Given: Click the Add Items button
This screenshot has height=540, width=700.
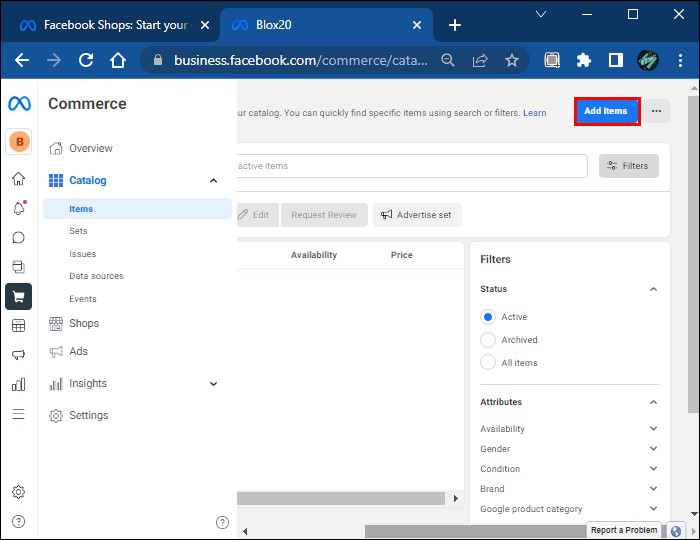Looking at the screenshot, I should pos(606,111).
